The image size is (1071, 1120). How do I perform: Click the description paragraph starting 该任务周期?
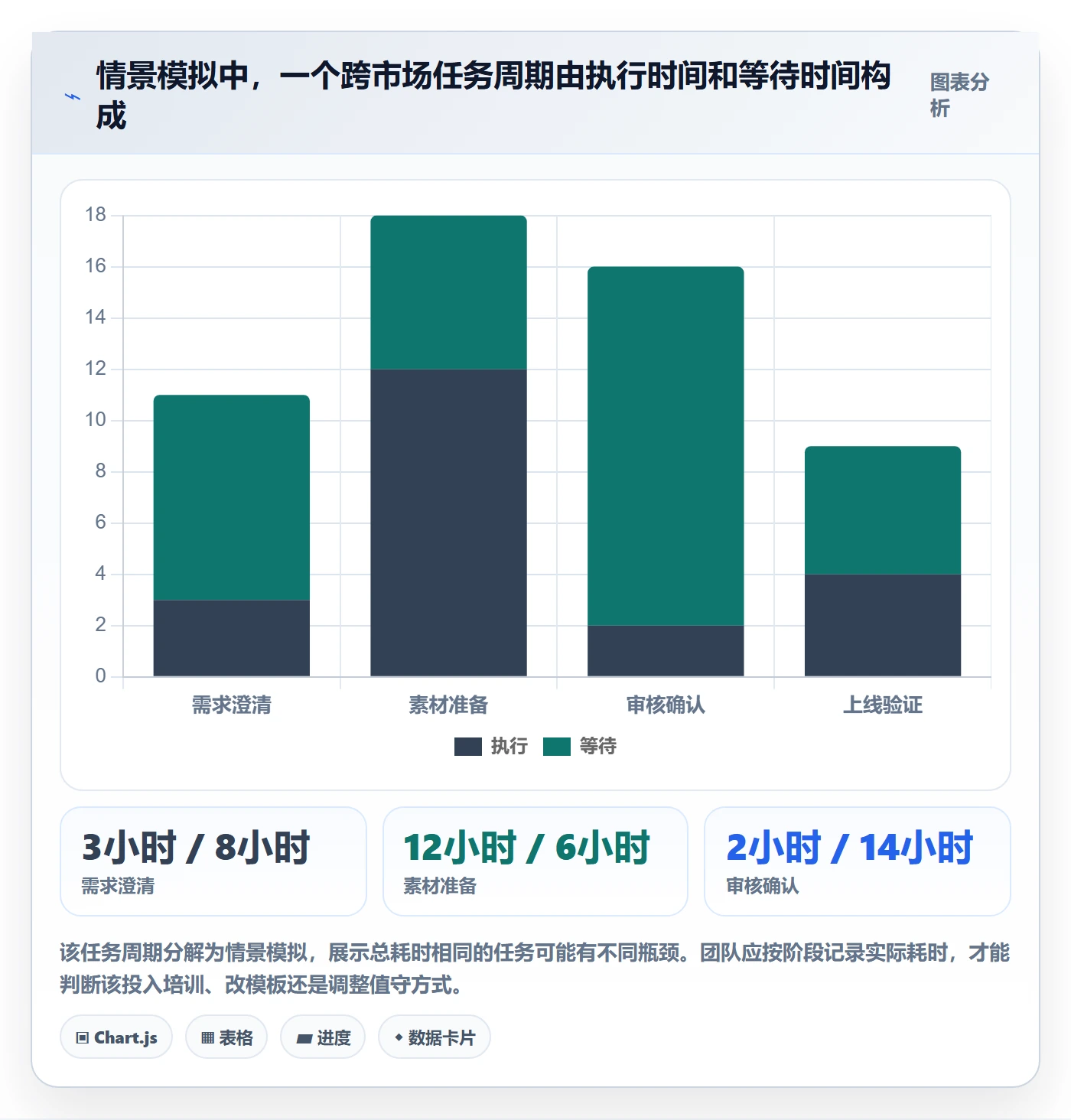point(535,969)
